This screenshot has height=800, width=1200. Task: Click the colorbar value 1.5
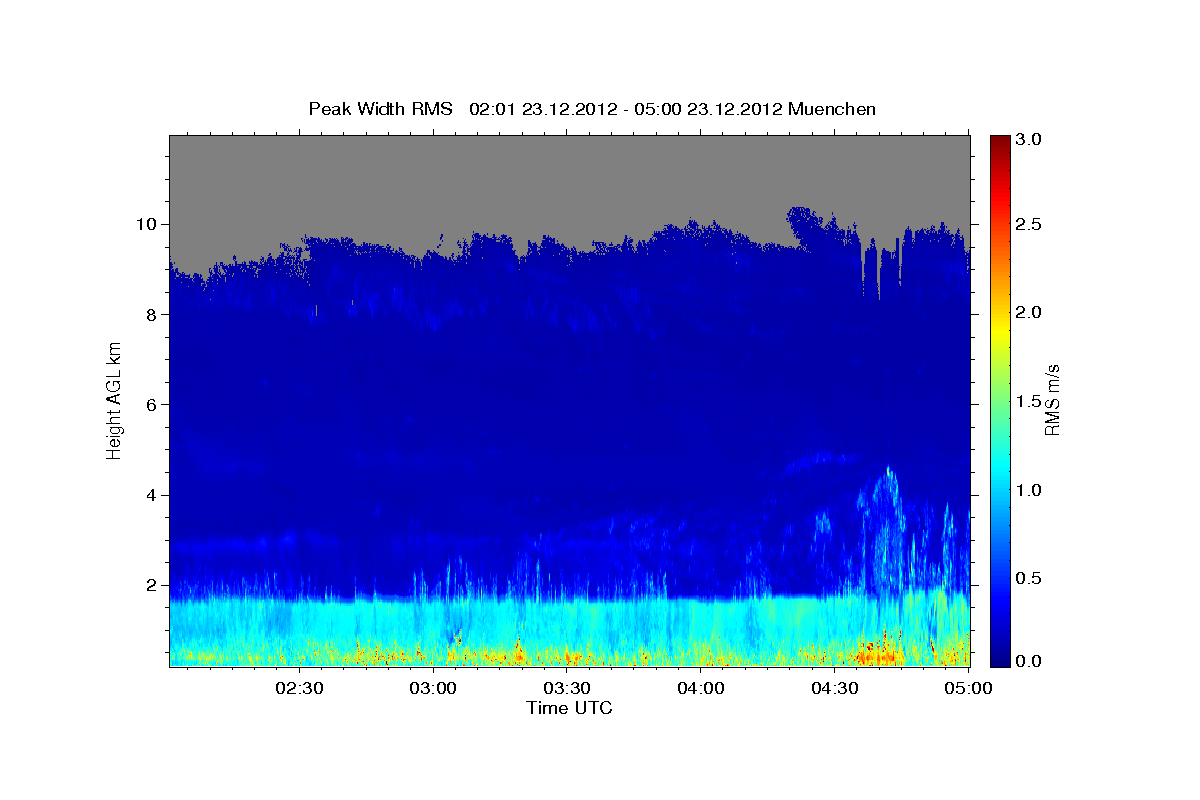pyautogui.click(x=1031, y=401)
